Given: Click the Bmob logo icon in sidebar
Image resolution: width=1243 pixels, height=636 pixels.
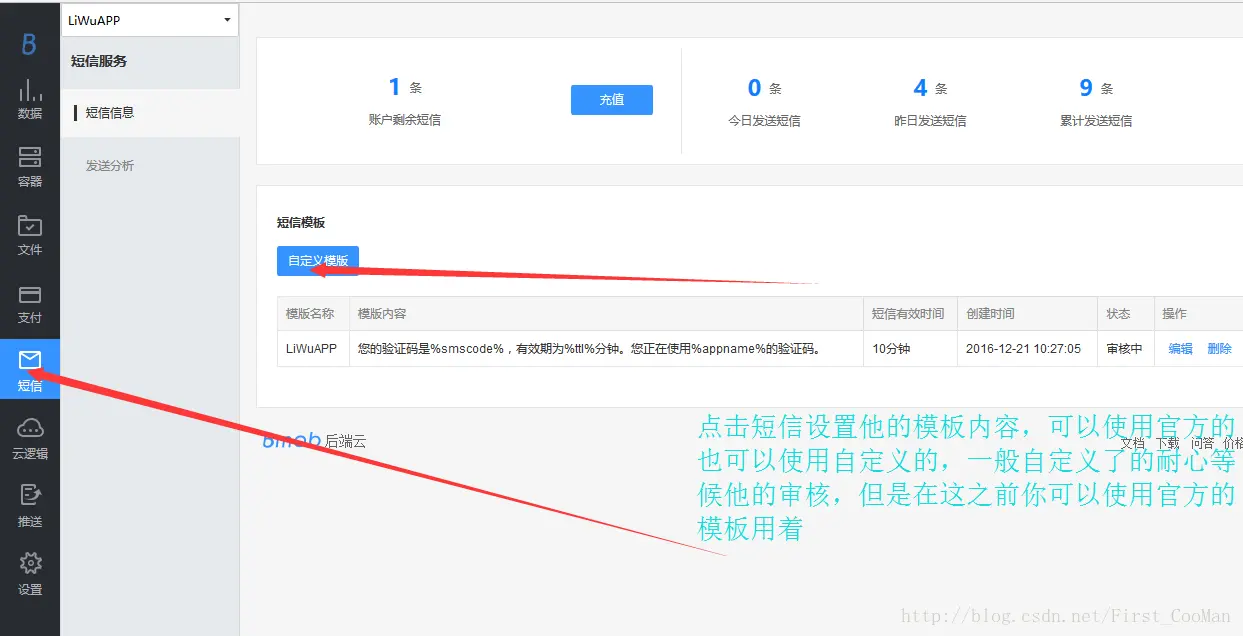Looking at the screenshot, I should coord(29,44).
